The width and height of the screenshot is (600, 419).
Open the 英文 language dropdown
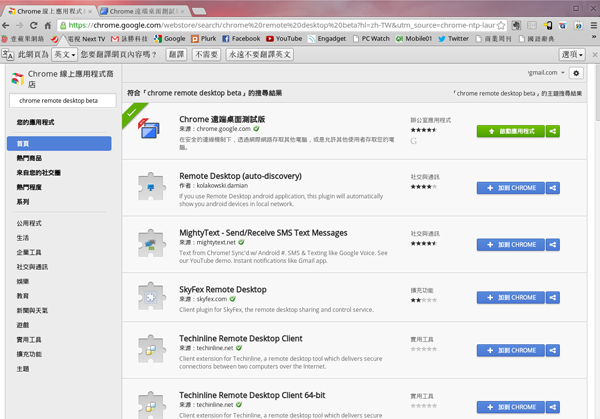(65, 55)
